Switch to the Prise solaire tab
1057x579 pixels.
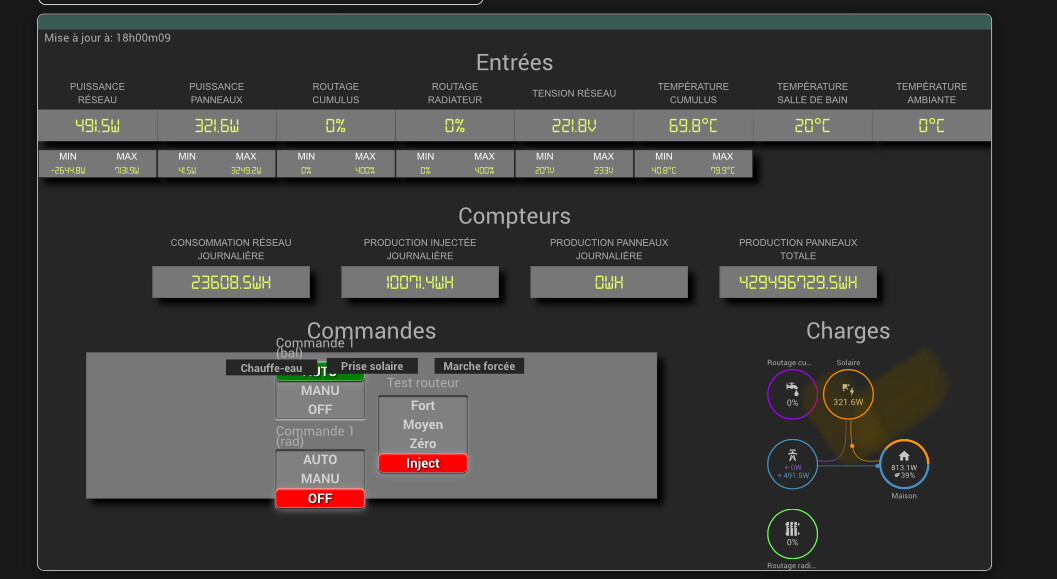(x=372, y=366)
